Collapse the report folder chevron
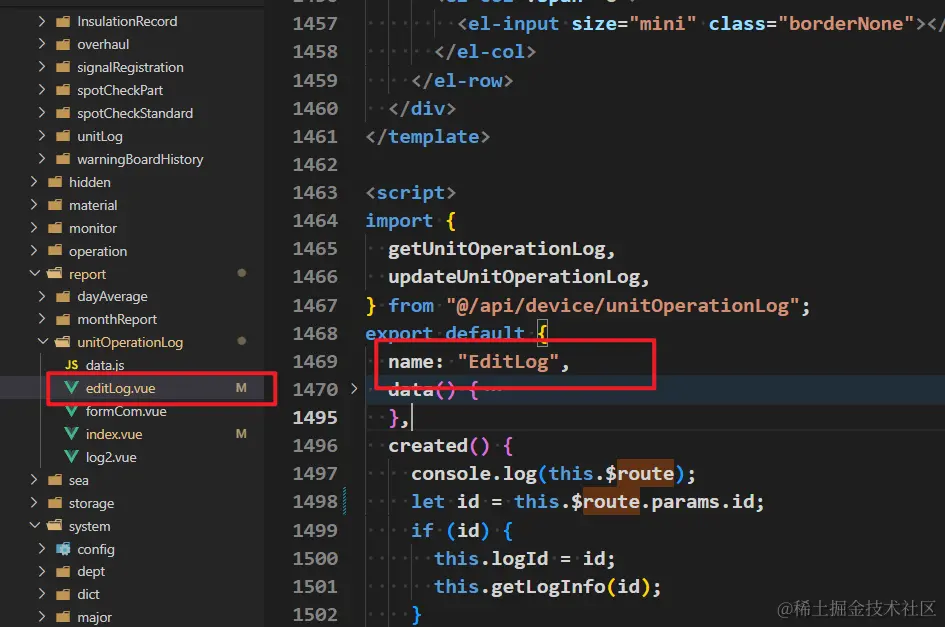 pyautogui.click(x=34, y=274)
